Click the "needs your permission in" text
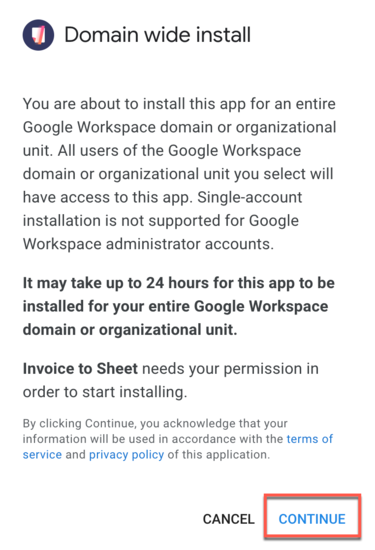The image size is (375, 550). pos(230,369)
